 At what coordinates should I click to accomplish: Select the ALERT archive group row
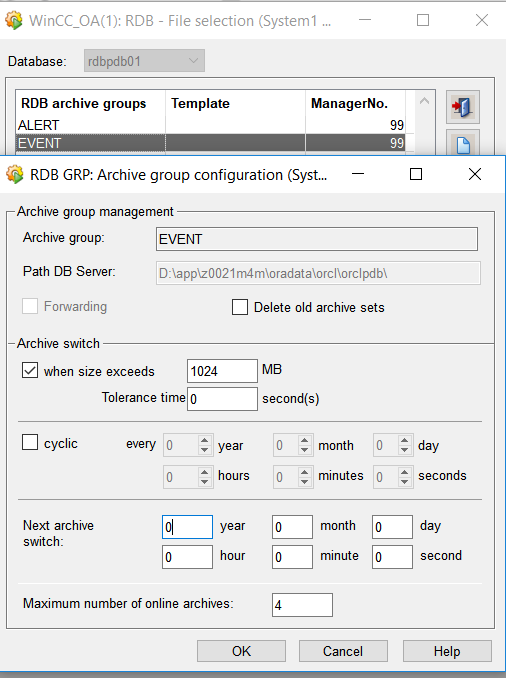[x=211, y=125]
